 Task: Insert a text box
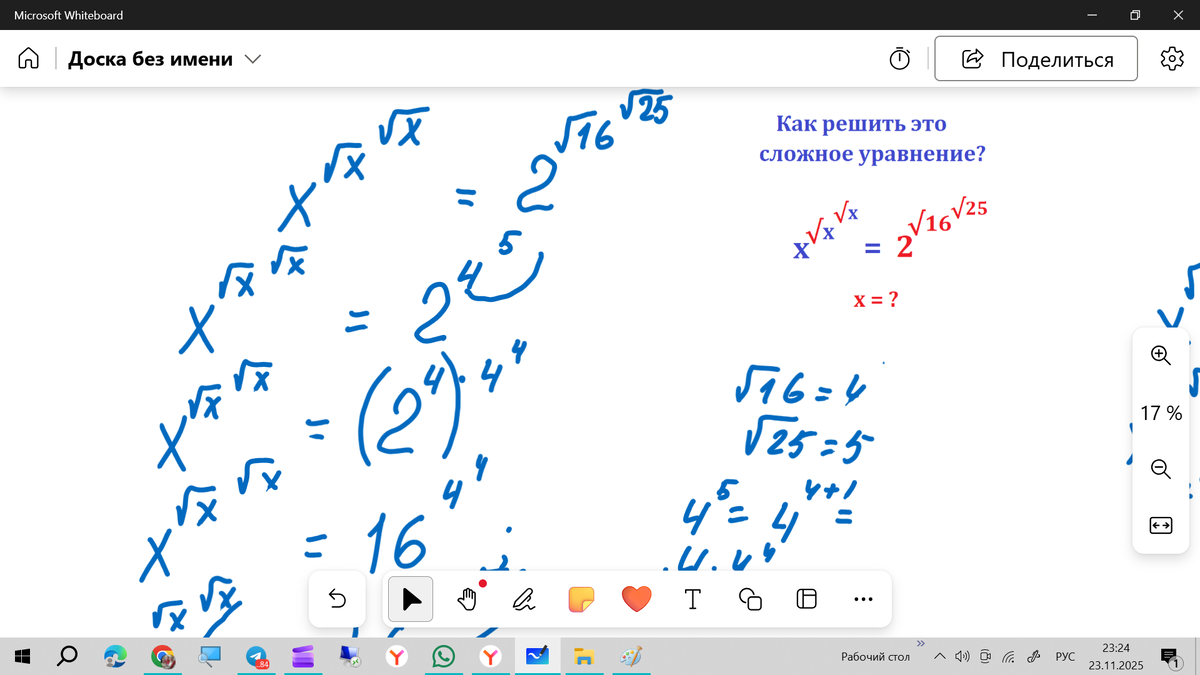coord(692,599)
